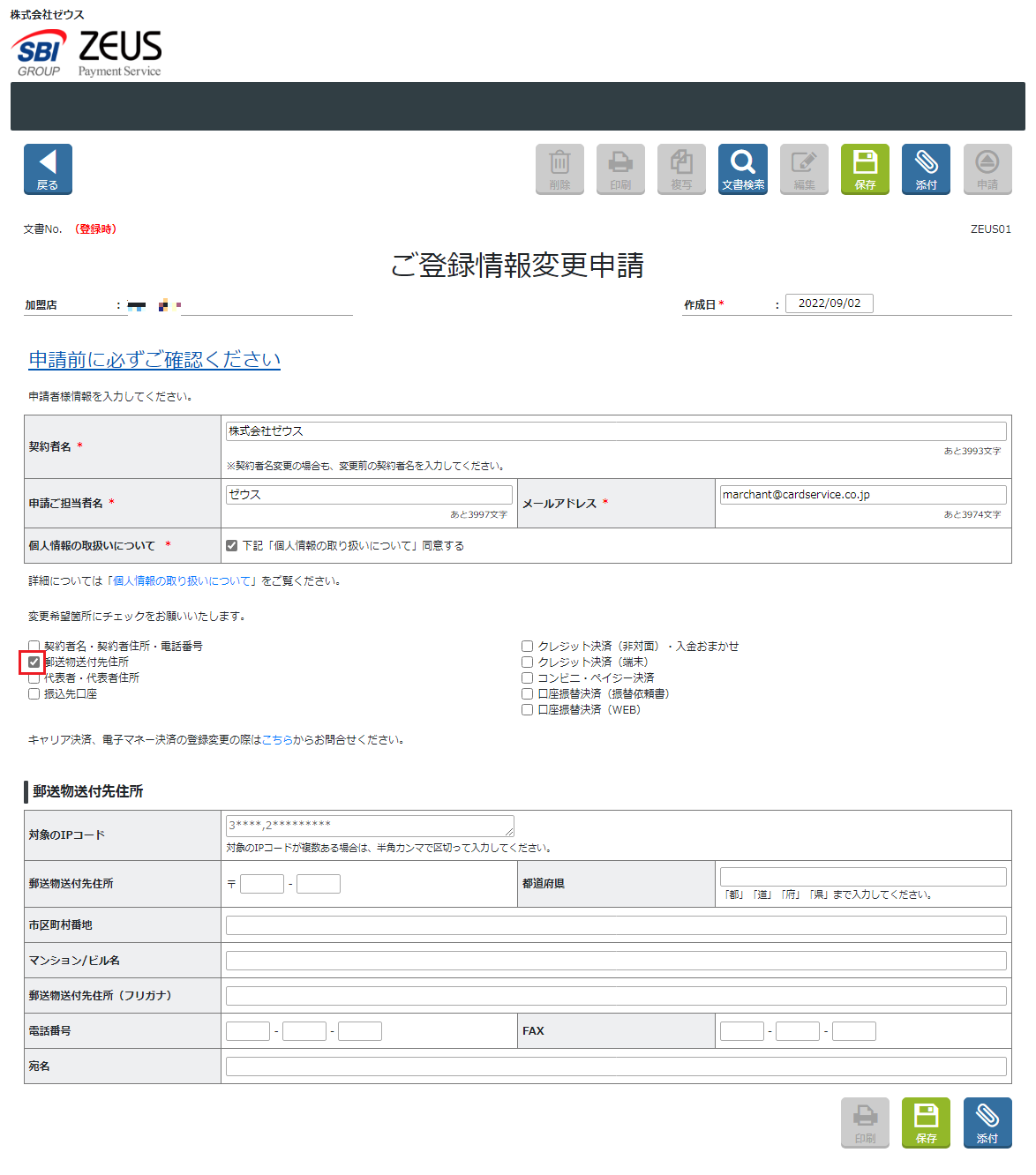Click the 申請 submit icon
This screenshot has width=1036, height=1175.
pyautogui.click(x=987, y=168)
